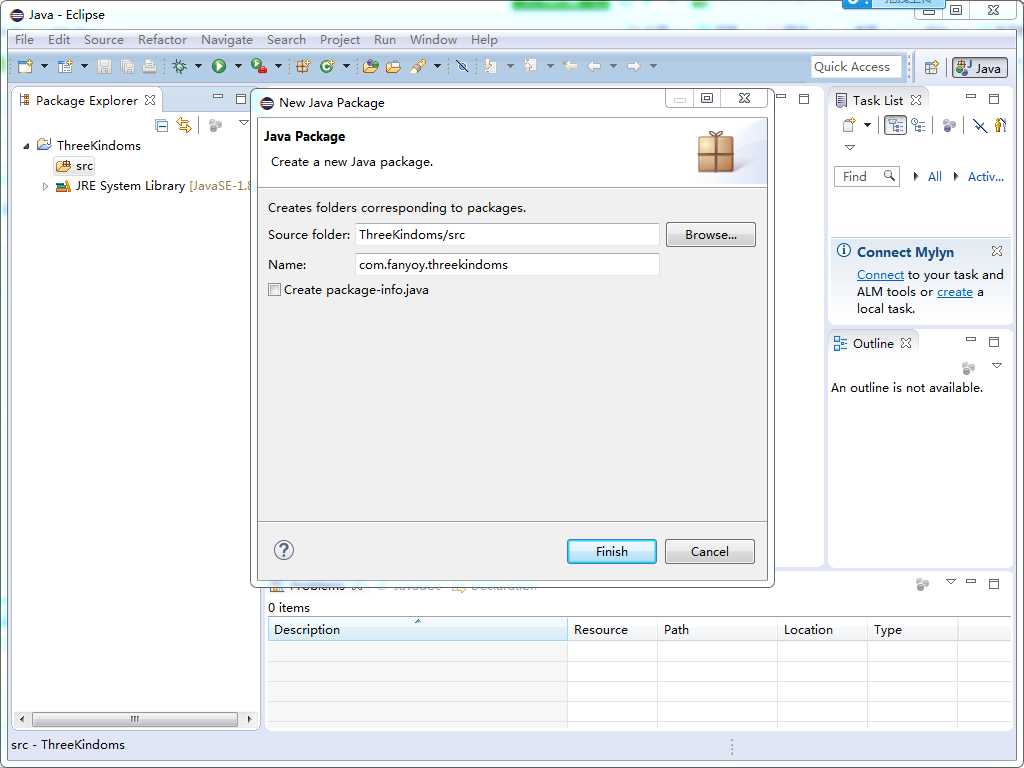Click Package Explorer horizontal scrollbar thumb

(x=135, y=719)
